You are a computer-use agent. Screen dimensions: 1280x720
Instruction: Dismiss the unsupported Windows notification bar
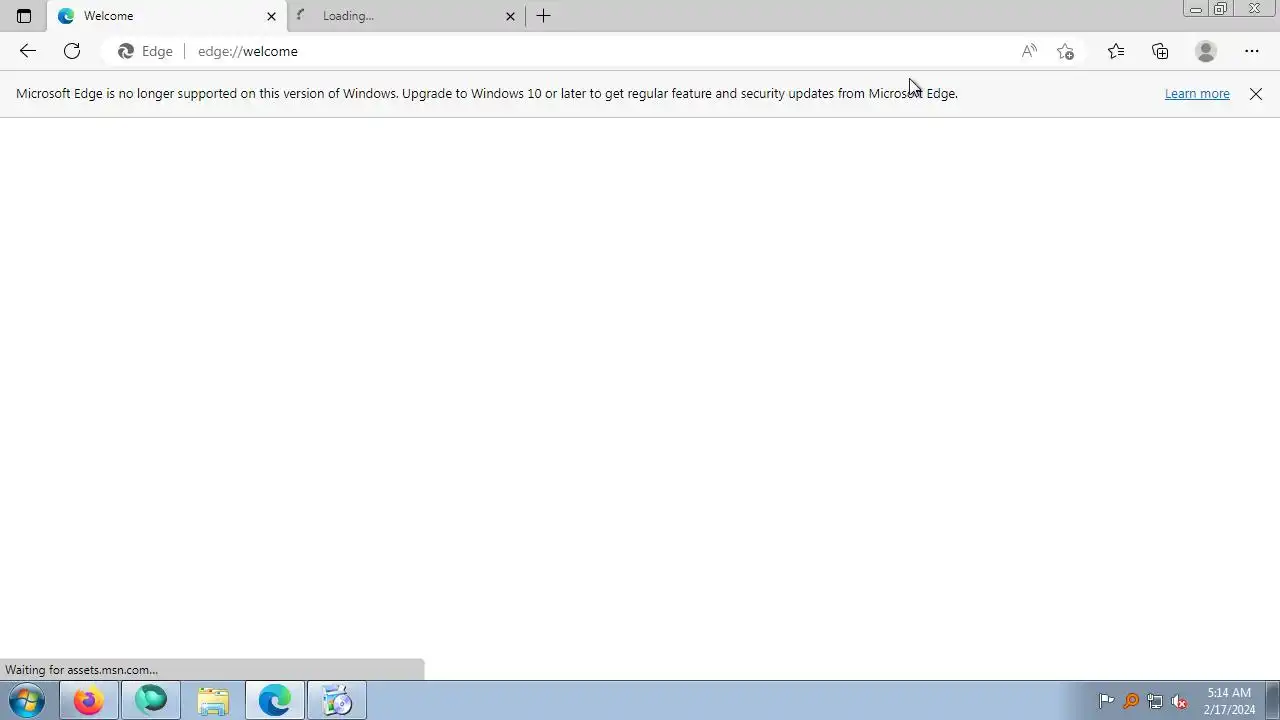(x=1256, y=94)
